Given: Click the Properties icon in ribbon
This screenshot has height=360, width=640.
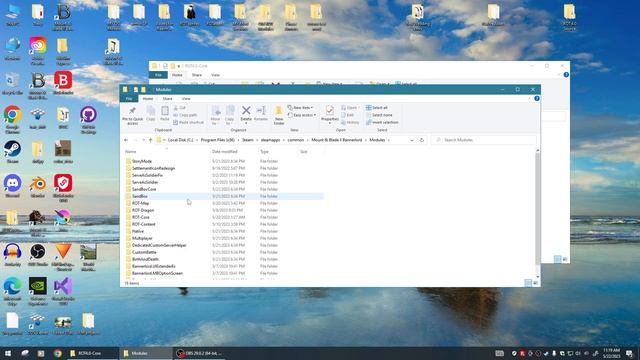Looking at the screenshot, I should click(329, 111).
